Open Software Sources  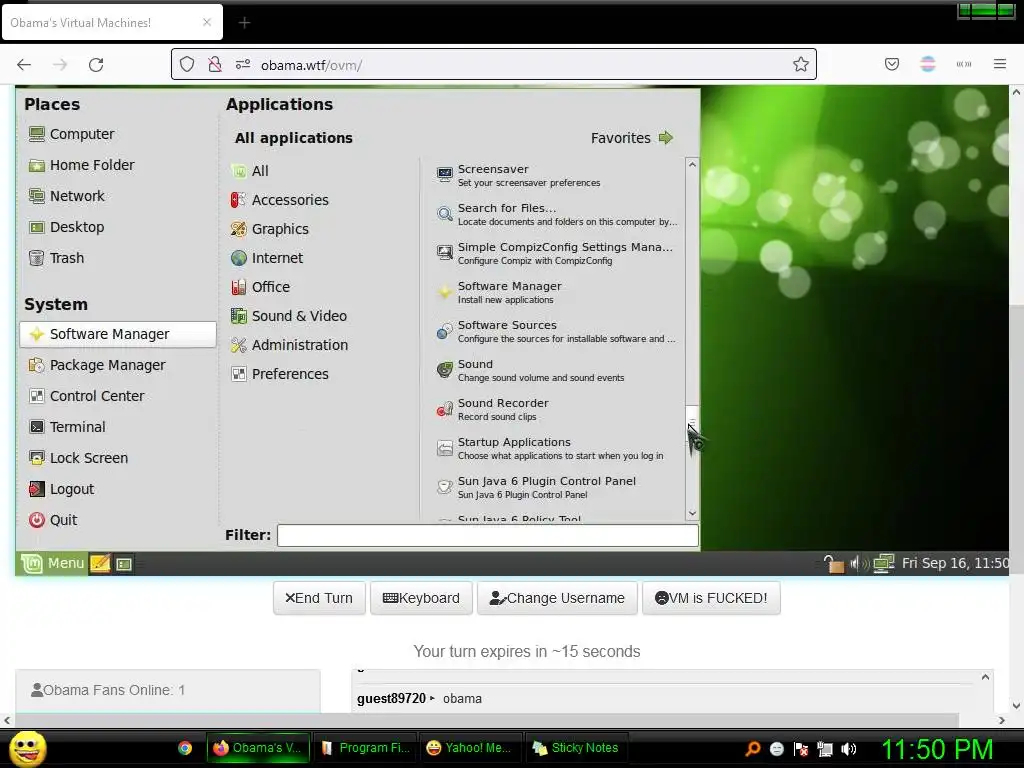tap(558, 332)
